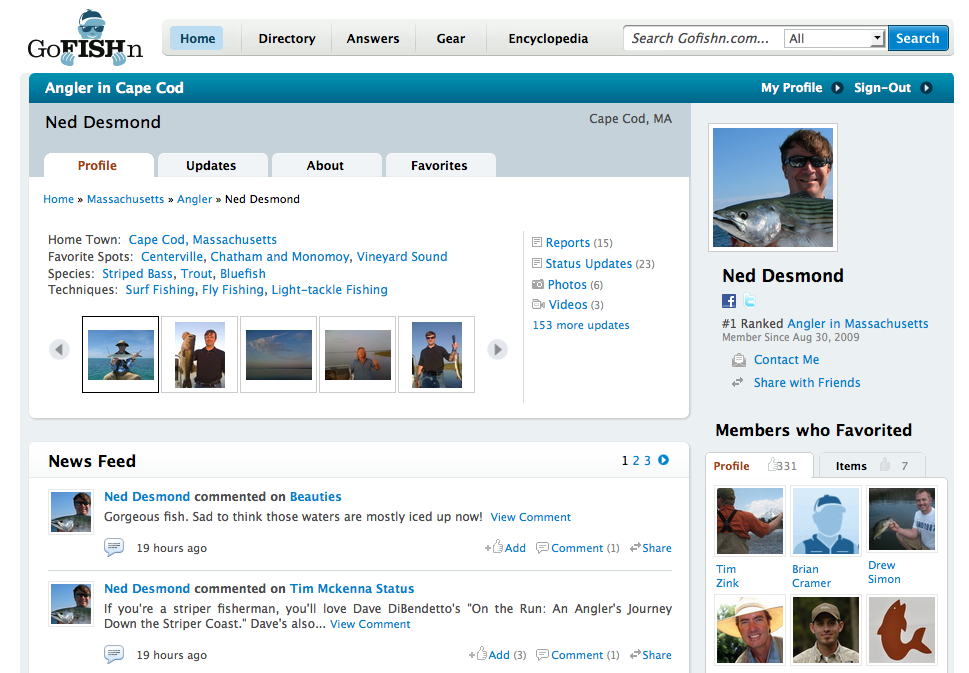969x673 pixels.
Task: Open the Contact Me link
Action: 786,360
